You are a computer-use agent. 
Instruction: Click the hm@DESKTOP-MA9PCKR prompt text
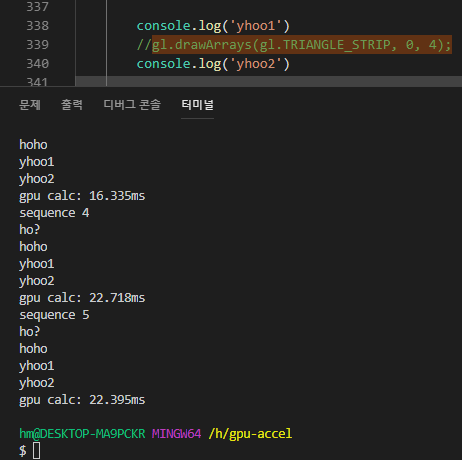[x=82, y=434]
